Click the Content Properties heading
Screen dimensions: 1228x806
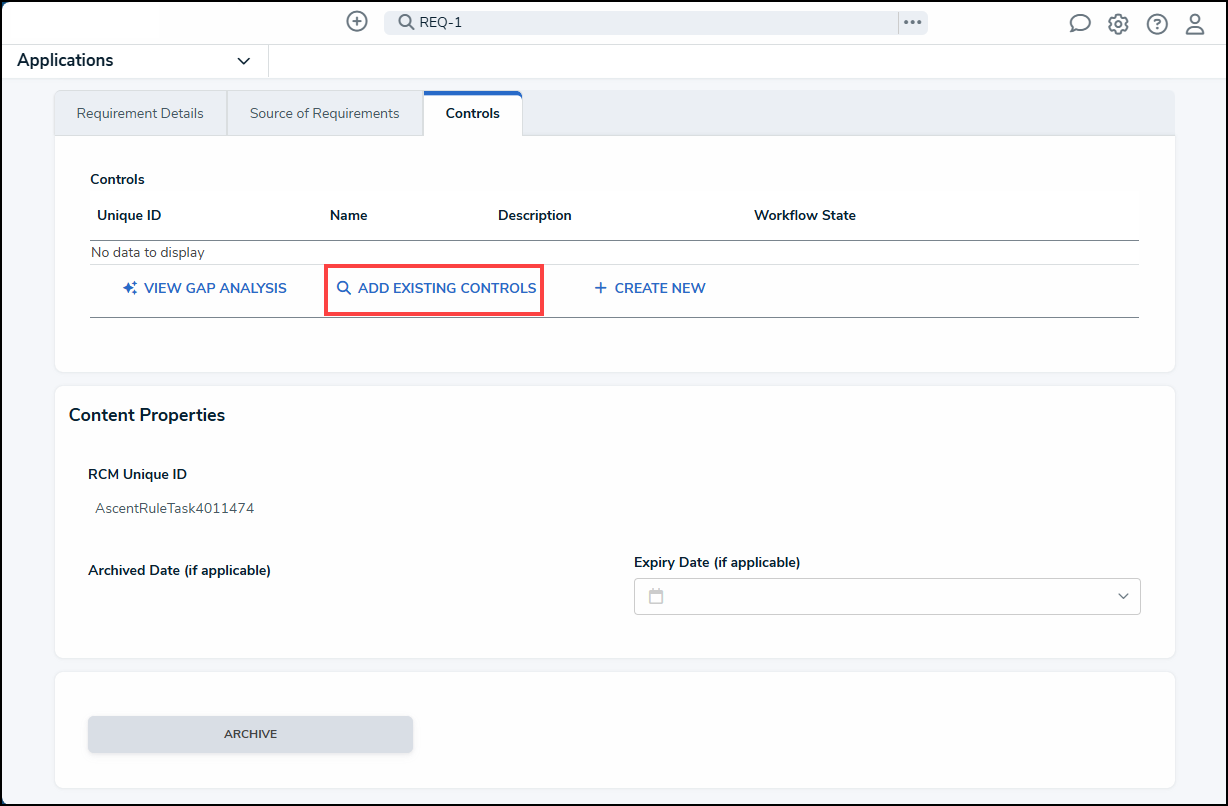tap(147, 415)
